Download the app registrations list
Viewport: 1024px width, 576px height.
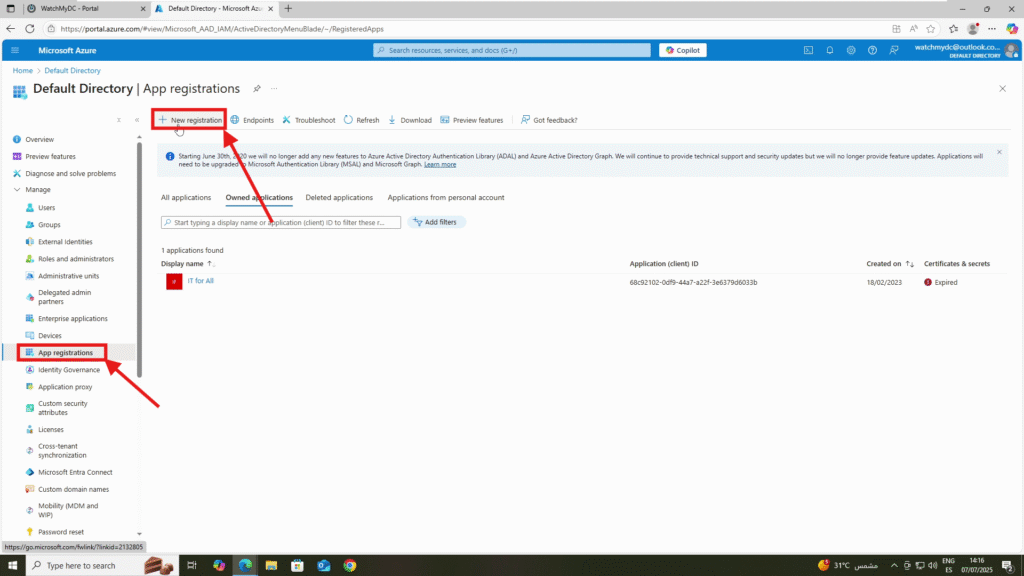410,120
